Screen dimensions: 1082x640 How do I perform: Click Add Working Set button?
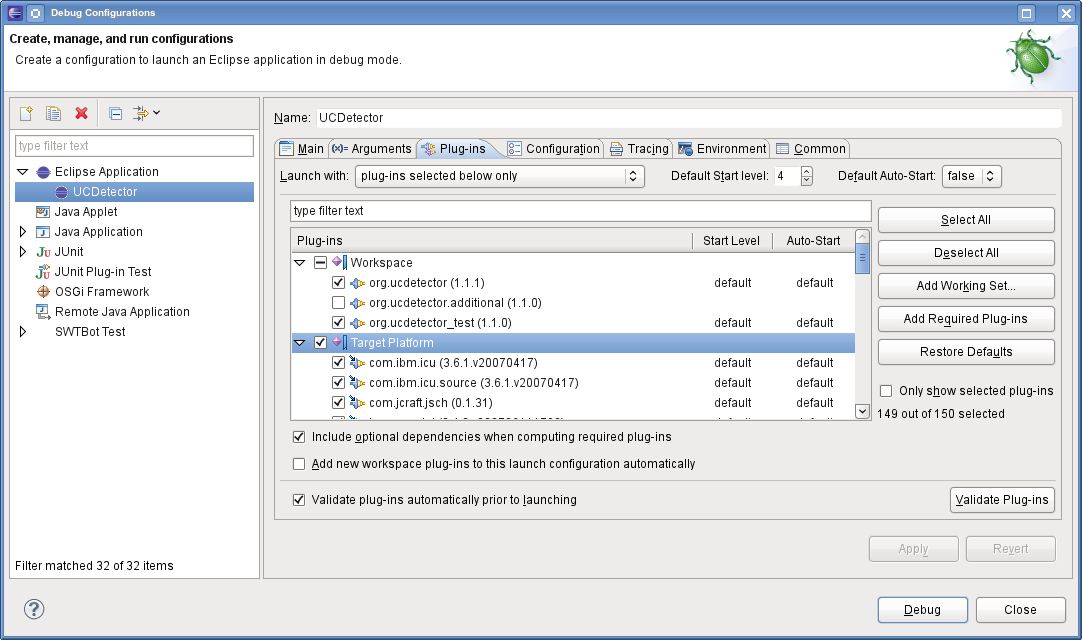[x=966, y=286]
